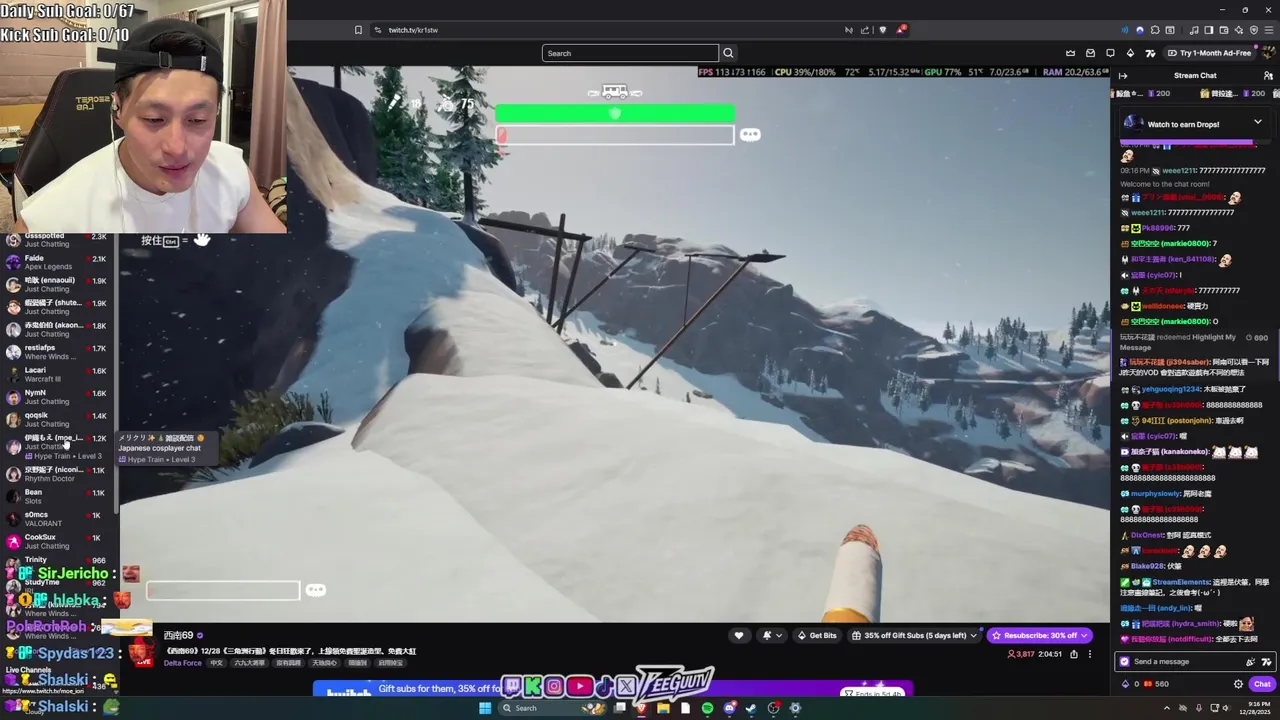Open the Twitch inbox notifications icon
1280x720 pixels.
[x=1090, y=53]
